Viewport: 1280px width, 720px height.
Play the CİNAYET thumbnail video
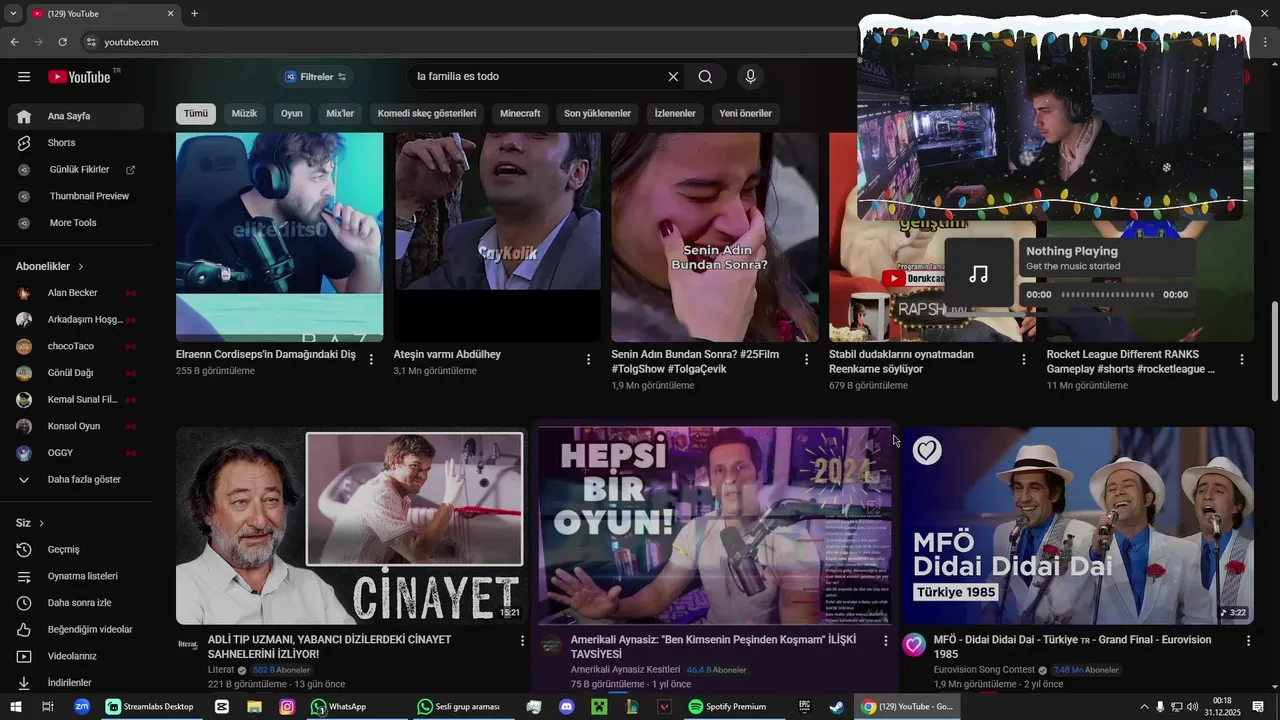(x=351, y=526)
